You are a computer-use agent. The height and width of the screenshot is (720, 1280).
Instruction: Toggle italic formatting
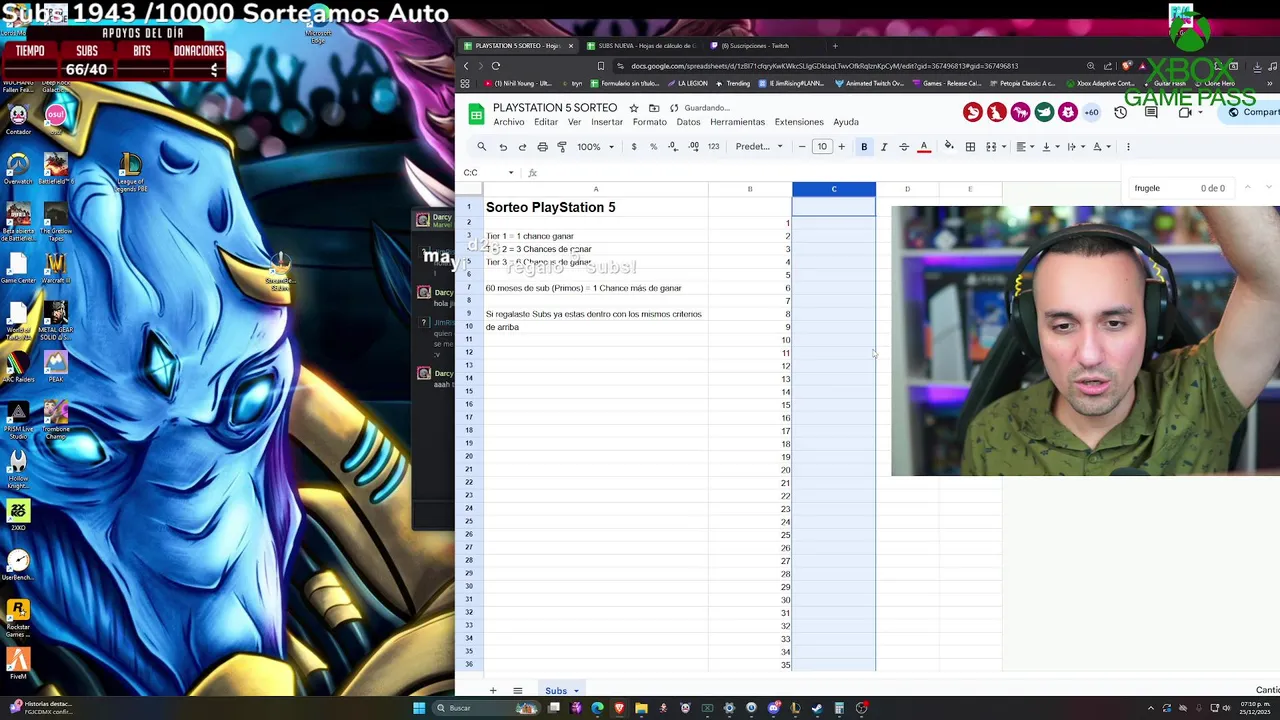tap(884, 147)
